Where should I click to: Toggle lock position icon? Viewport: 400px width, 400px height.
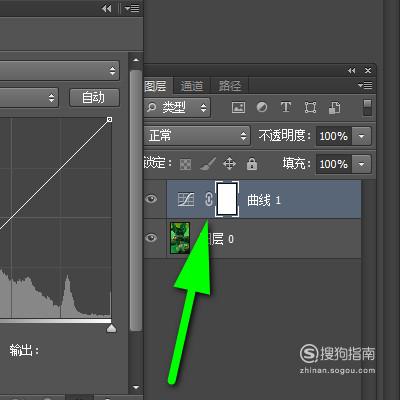pos(229,164)
